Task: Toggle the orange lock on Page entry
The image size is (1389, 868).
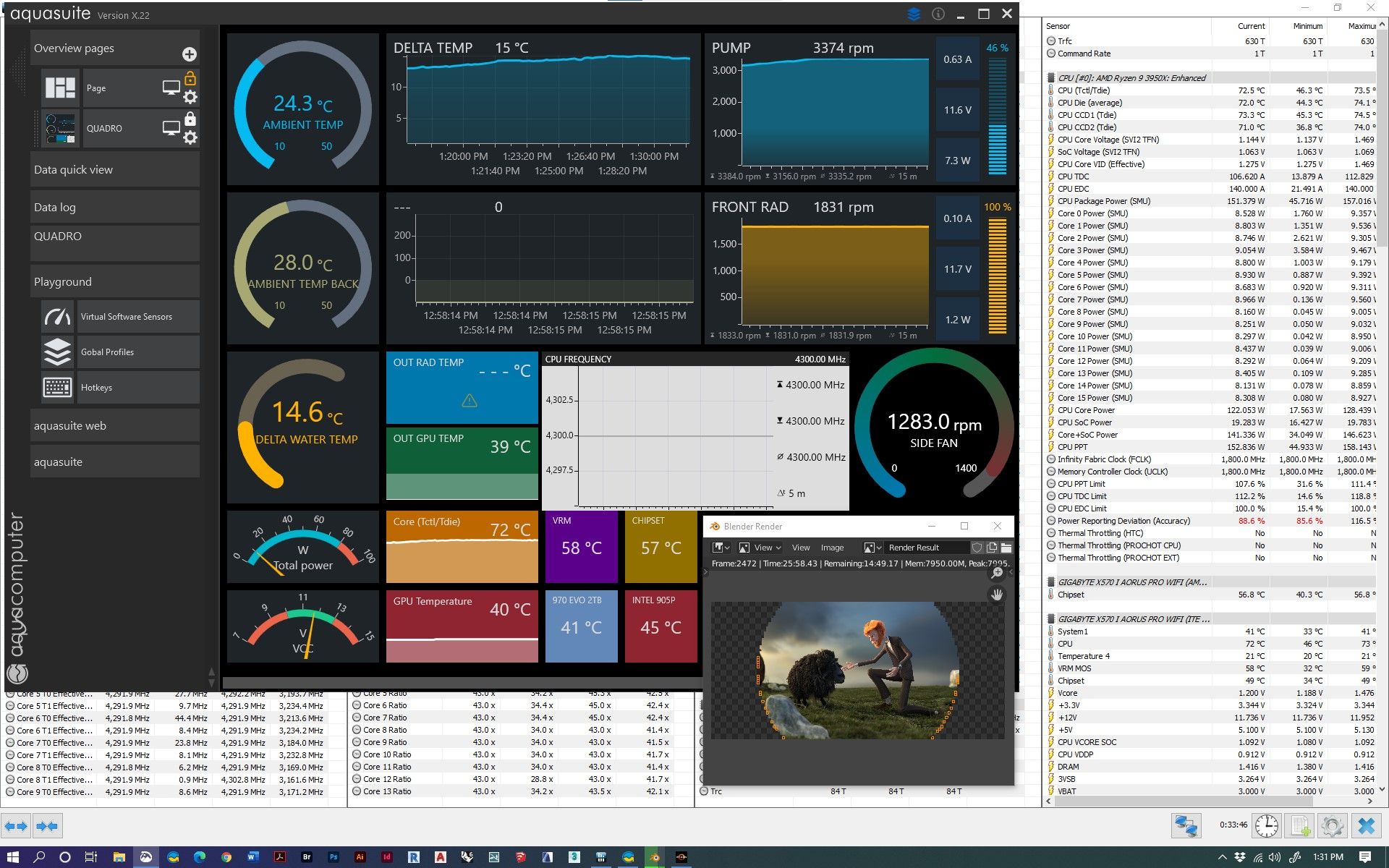Action: (x=190, y=78)
